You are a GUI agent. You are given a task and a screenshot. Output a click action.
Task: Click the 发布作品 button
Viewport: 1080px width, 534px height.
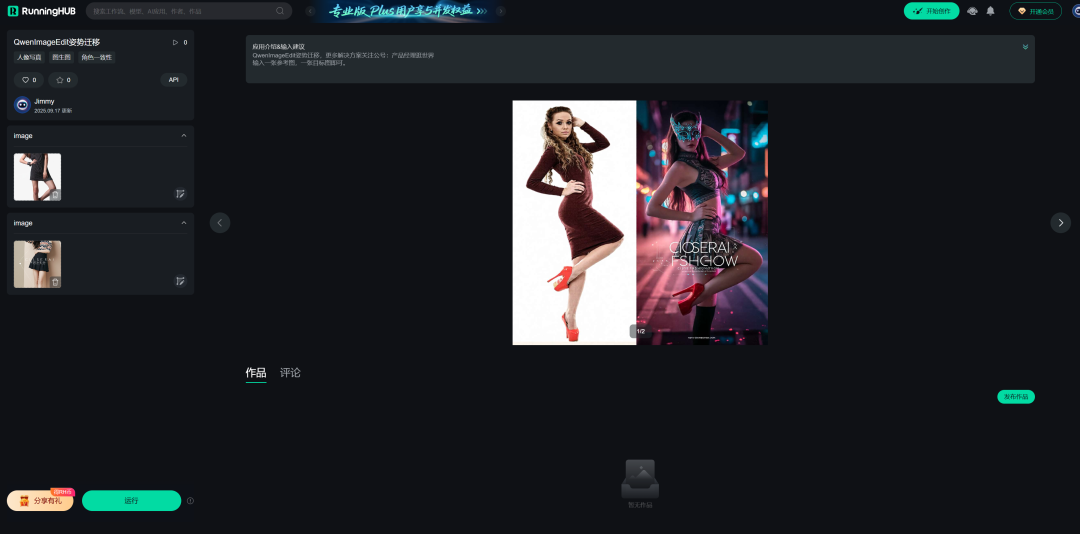pyautogui.click(x=1016, y=397)
